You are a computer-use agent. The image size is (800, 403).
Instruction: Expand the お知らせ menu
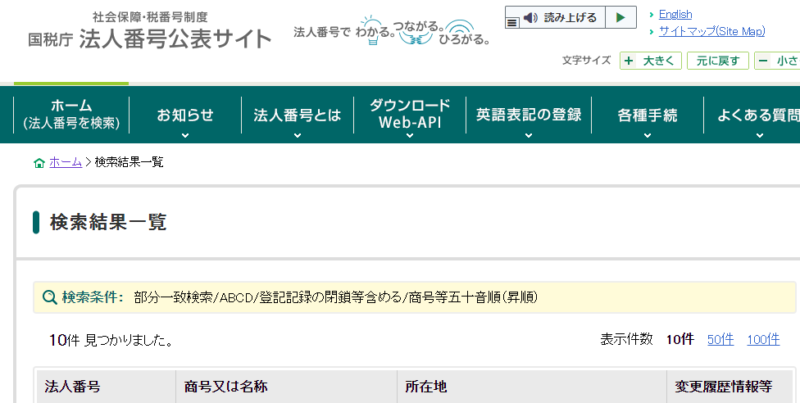(x=185, y=115)
